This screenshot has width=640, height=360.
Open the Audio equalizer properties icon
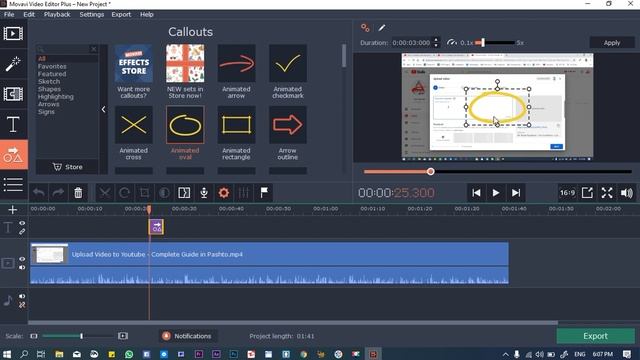pyautogui.click(x=244, y=193)
